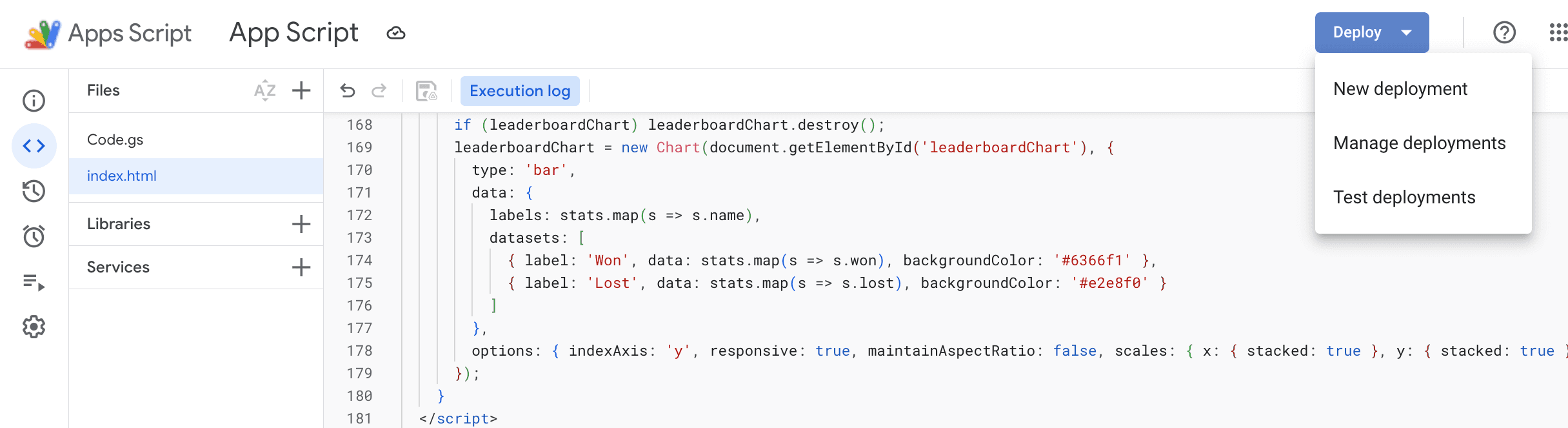Add a service using the plus button
The width and height of the screenshot is (1568, 428).
click(301, 267)
